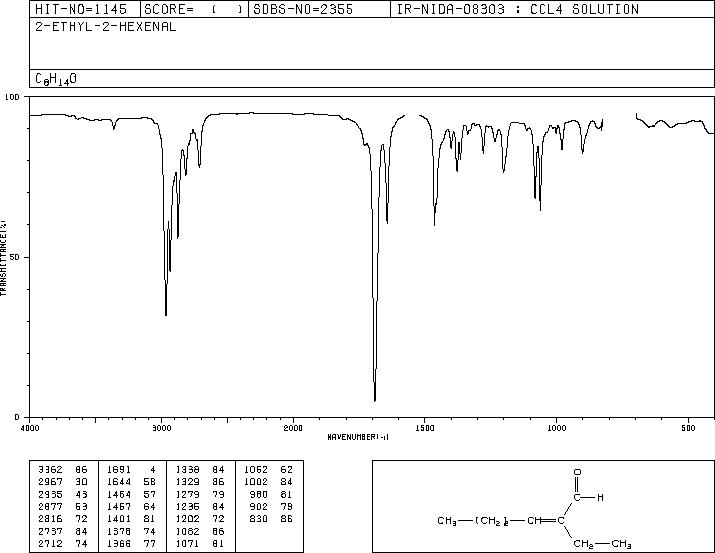
Task: Click the 100 label on transmittance axis
Action: pyautogui.click(x=13, y=97)
